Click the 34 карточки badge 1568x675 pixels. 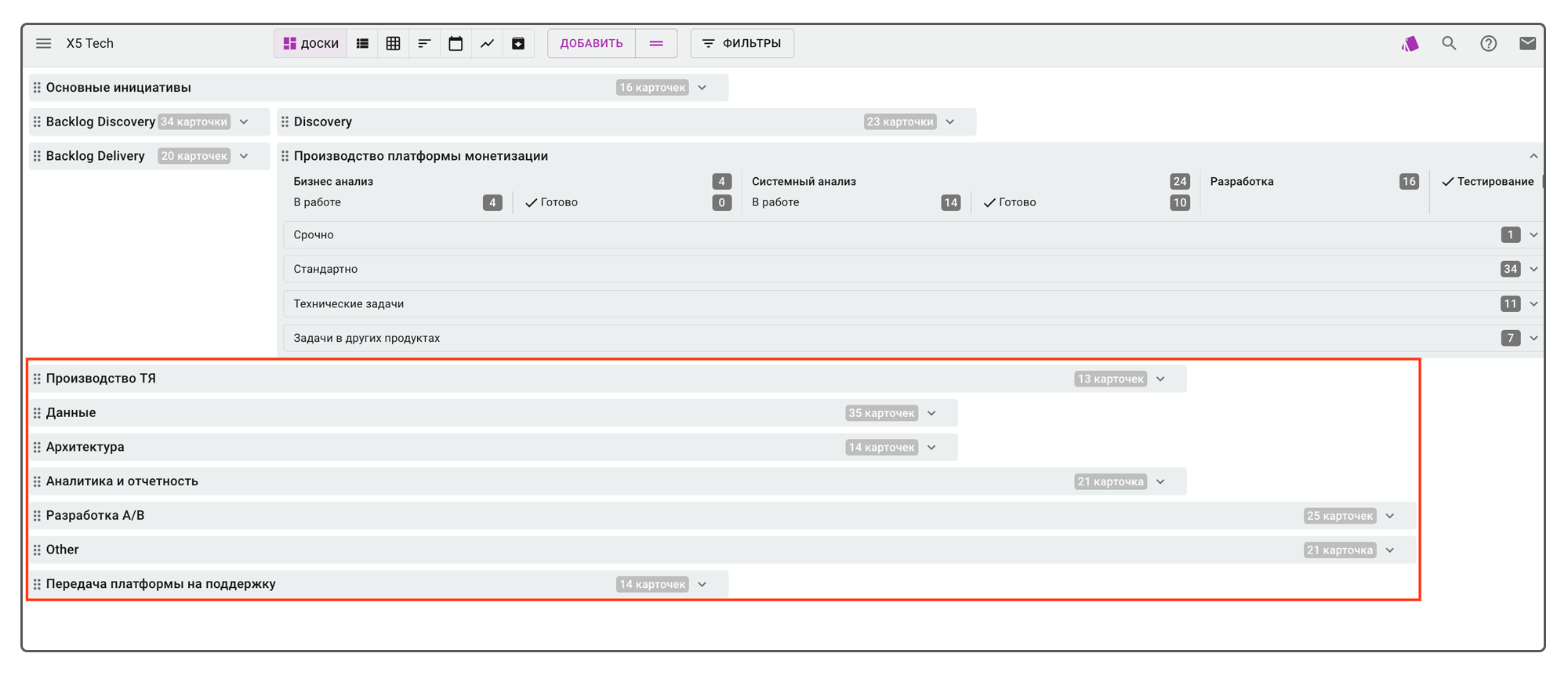point(194,122)
